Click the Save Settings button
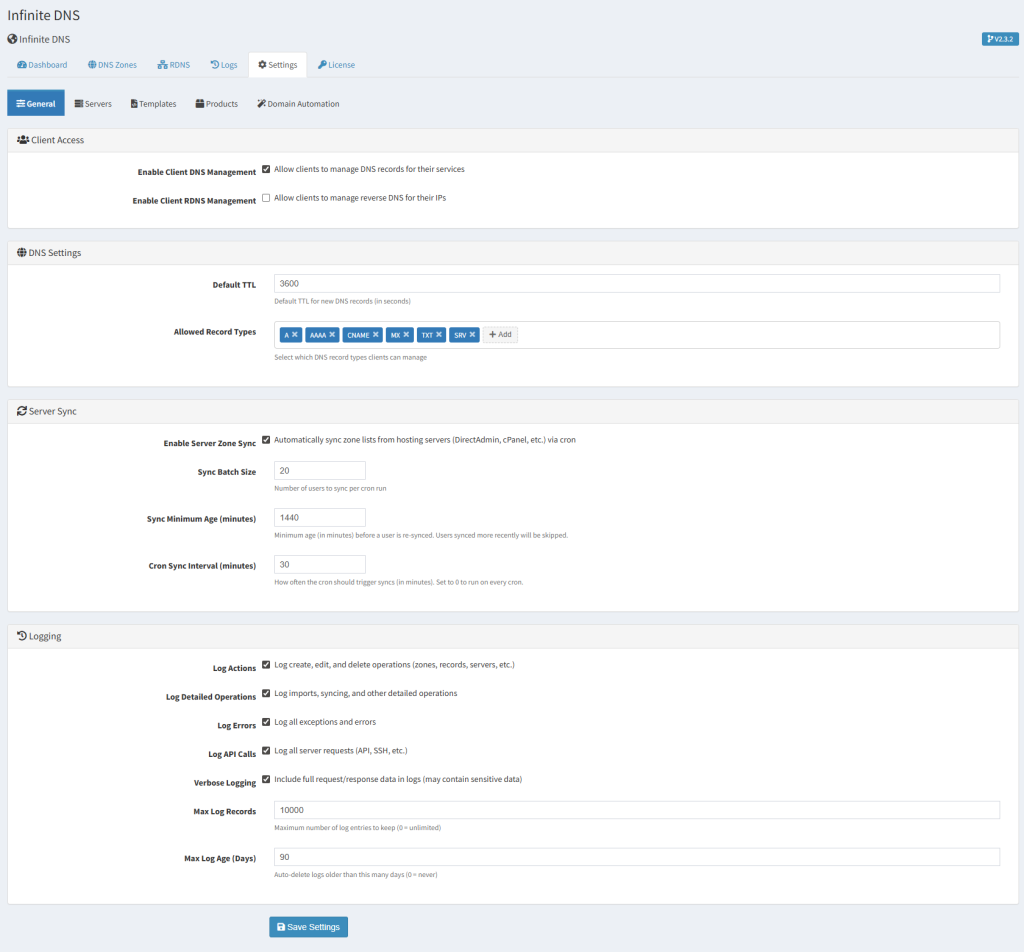The image size is (1024, 952). [x=308, y=927]
